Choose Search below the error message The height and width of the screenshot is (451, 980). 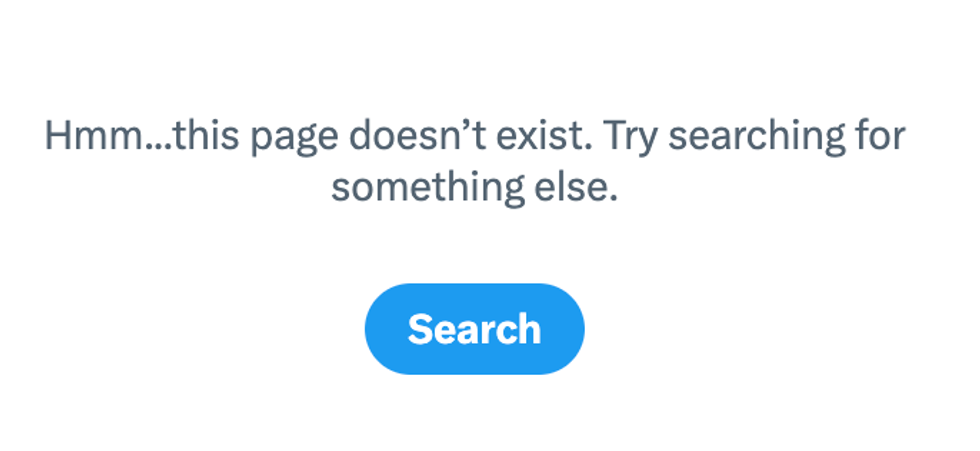pos(474,329)
